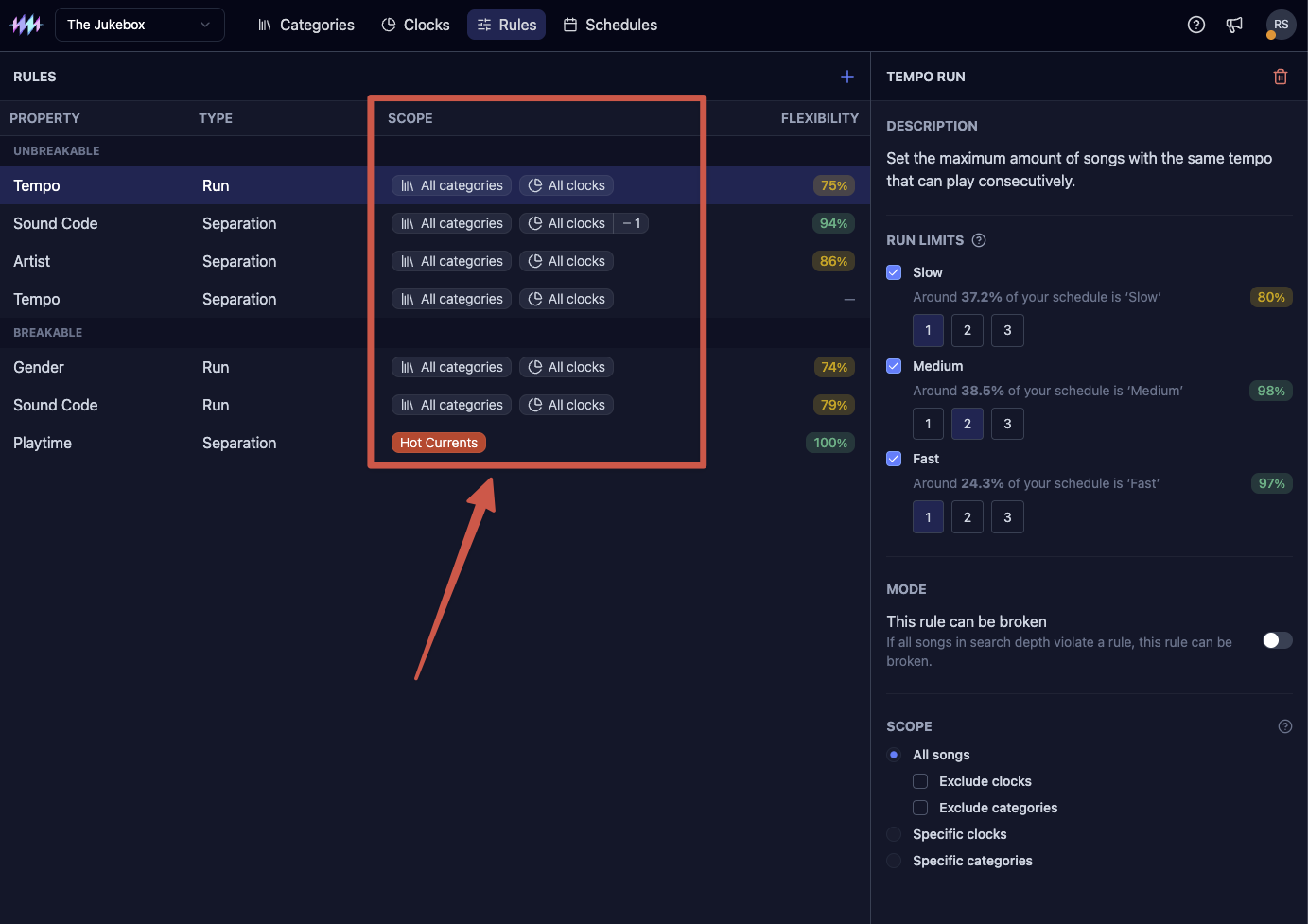Select the Rules tab
Image resolution: width=1308 pixels, height=924 pixels.
pos(507,25)
